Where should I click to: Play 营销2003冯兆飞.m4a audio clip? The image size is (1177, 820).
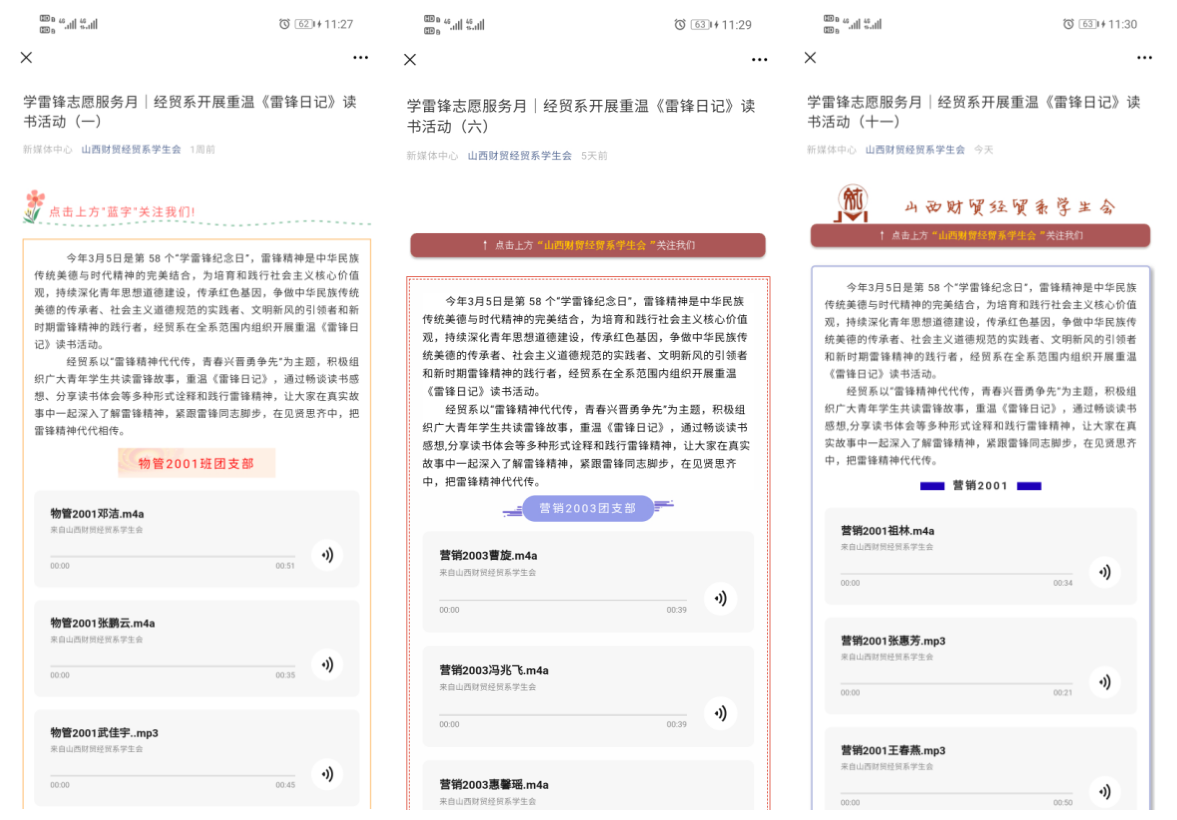click(x=720, y=713)
